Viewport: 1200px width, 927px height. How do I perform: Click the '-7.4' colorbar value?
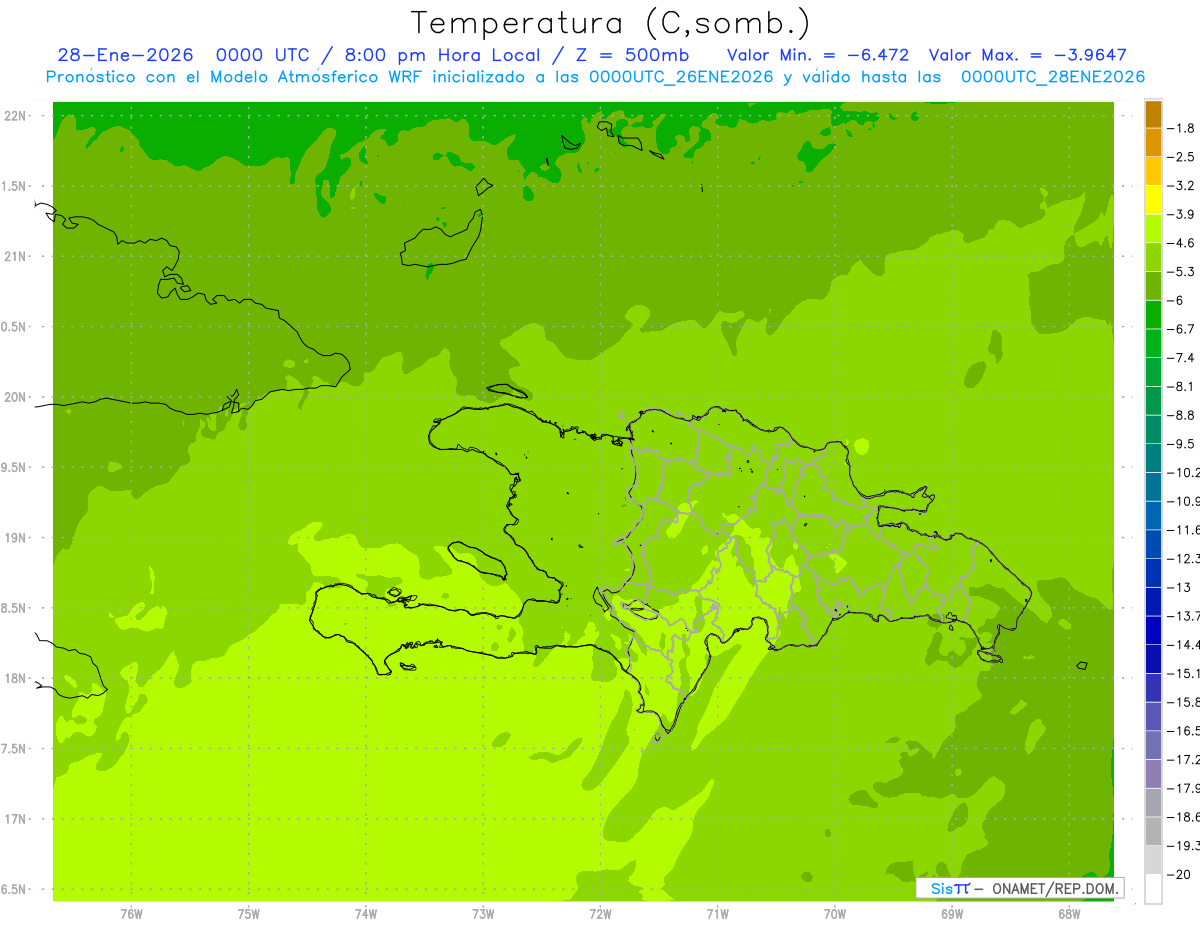pos(1181,358)
